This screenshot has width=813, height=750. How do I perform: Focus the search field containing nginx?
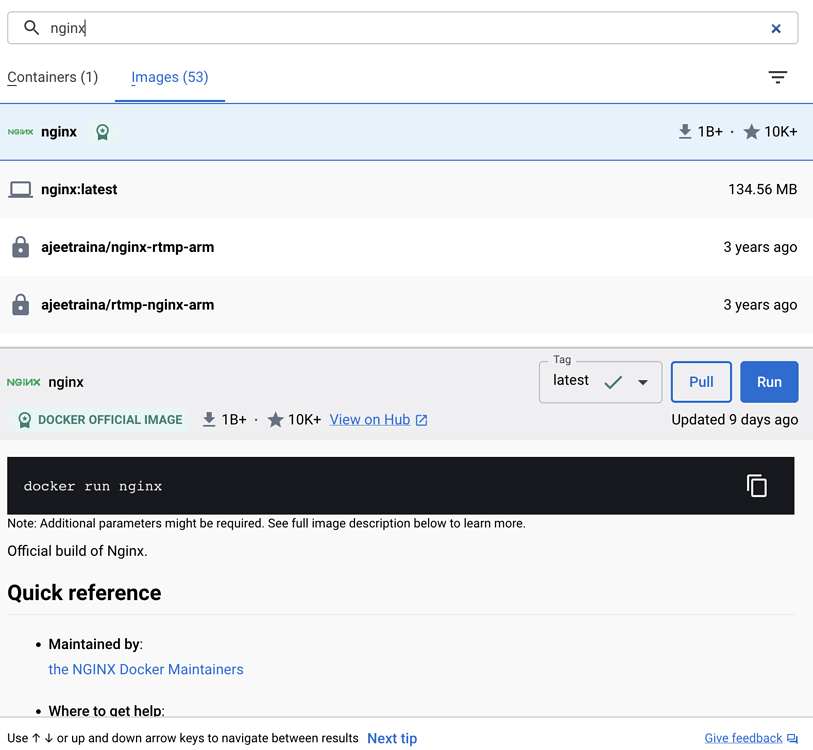pos(402,28)
